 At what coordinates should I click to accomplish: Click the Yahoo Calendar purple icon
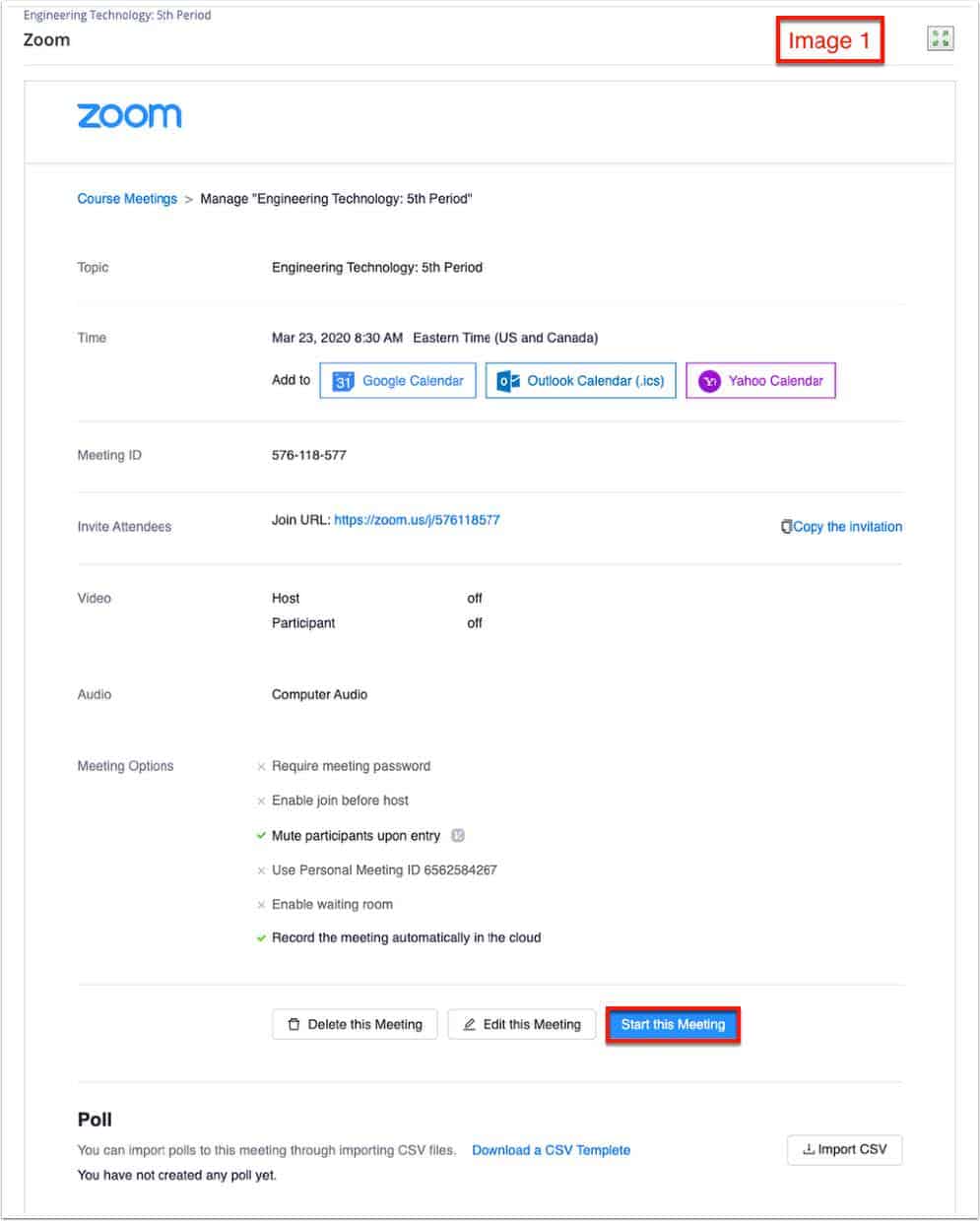click(x=709, y=381)
